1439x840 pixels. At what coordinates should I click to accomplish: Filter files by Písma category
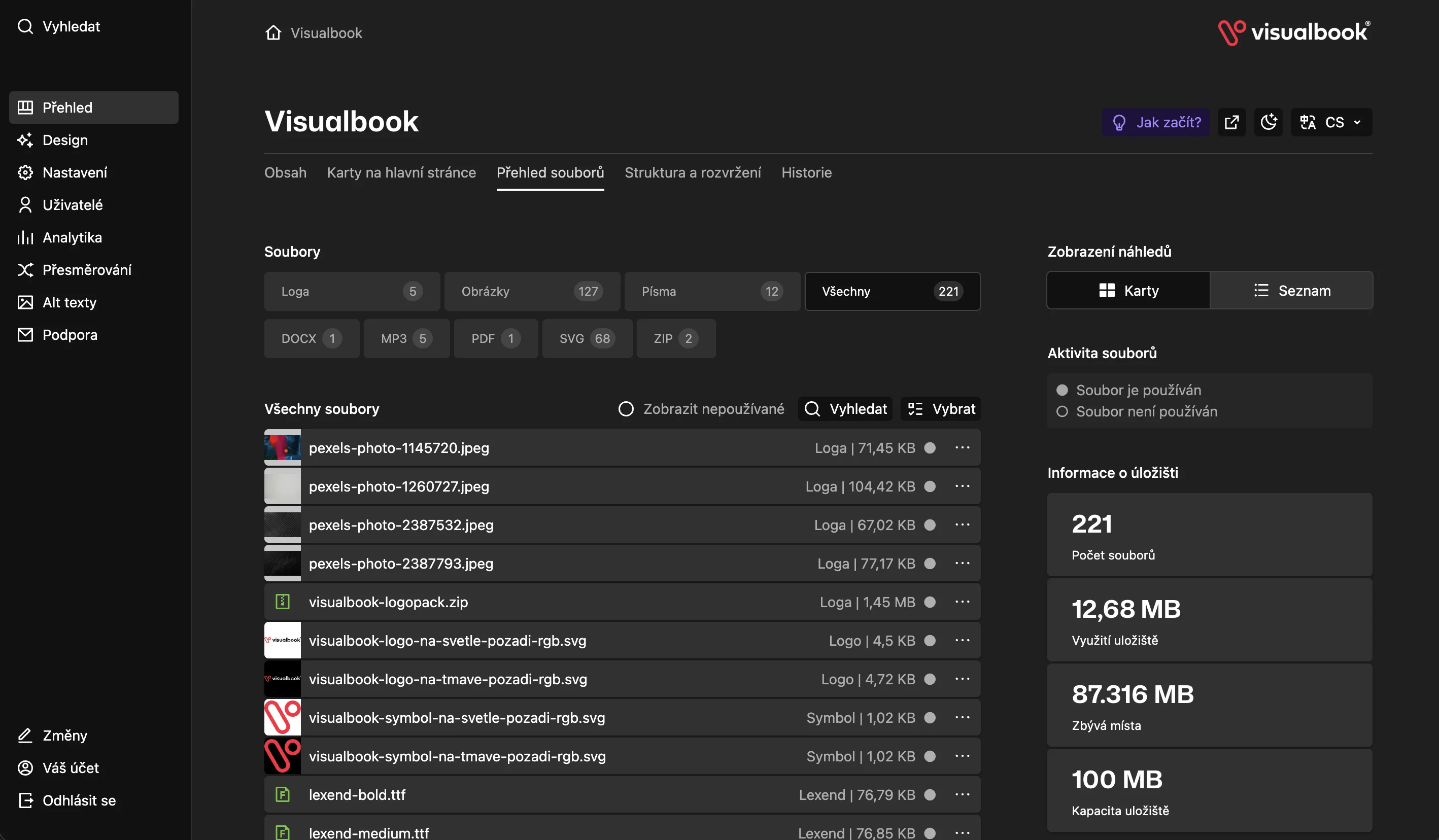pos(712,291)
